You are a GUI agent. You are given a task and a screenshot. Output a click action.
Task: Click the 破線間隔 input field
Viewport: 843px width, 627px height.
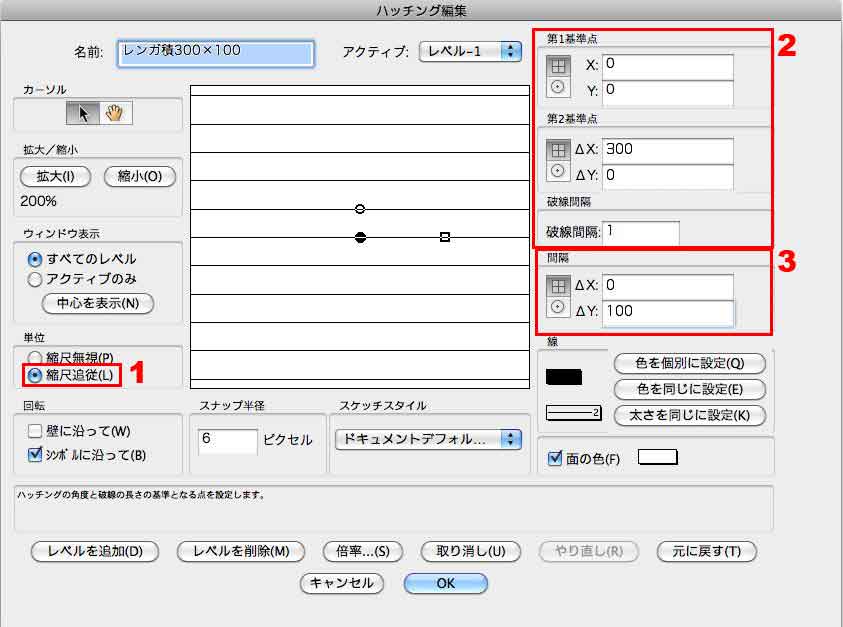[x=640, y=232]
